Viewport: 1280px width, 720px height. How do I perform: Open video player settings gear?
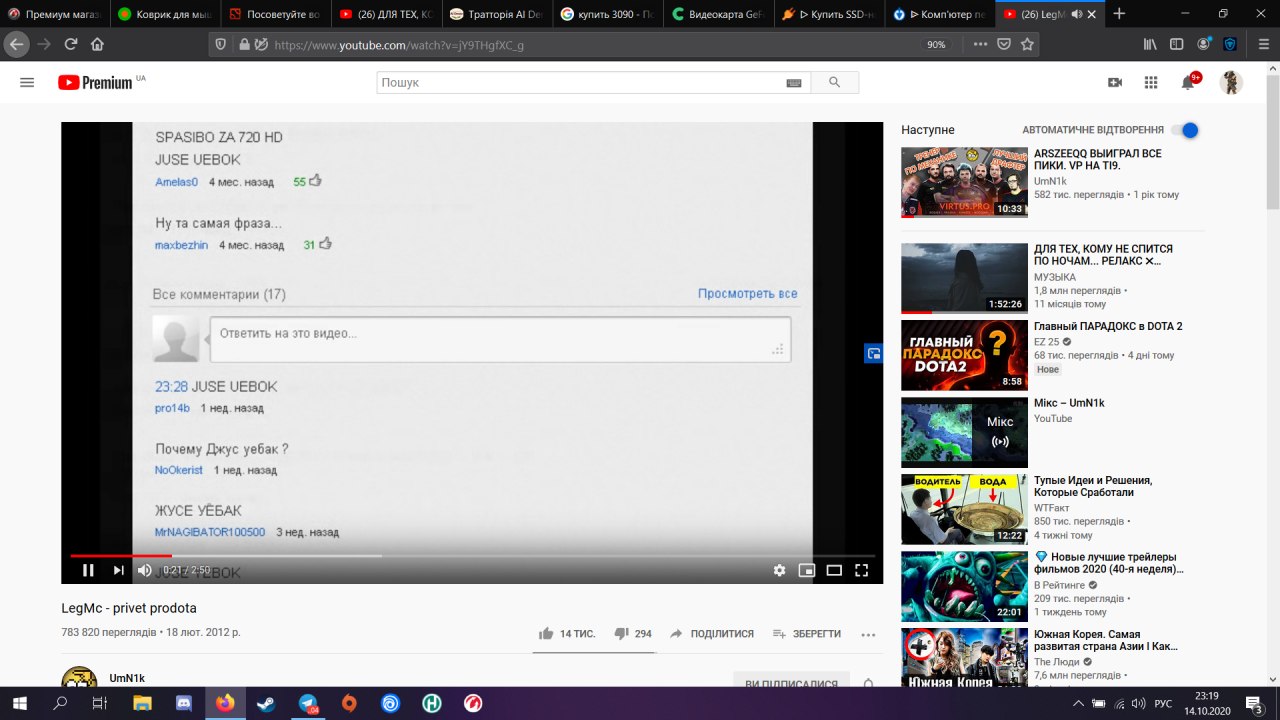pos(779,570)
